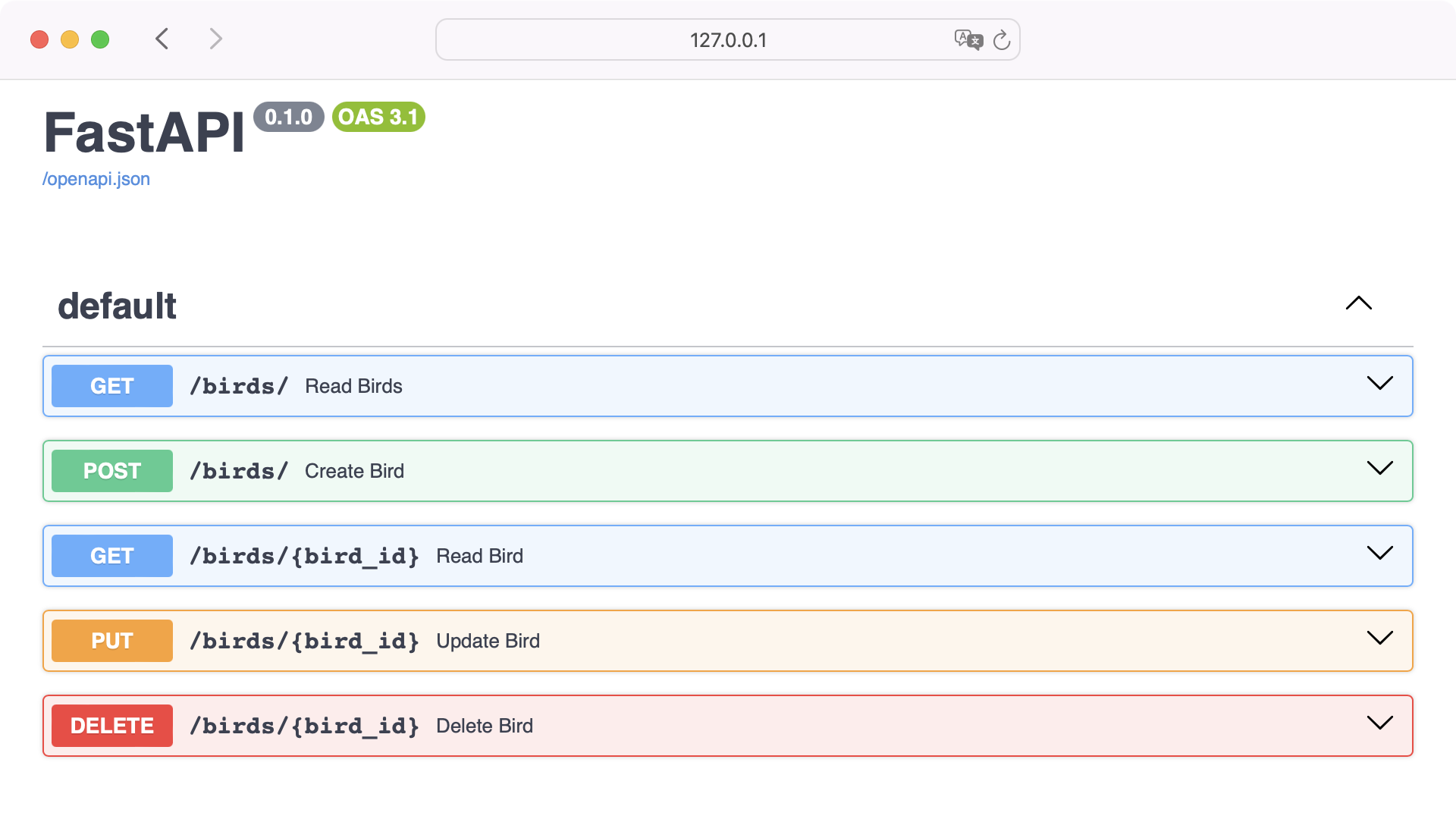
Task: Click the browser forward arrow
Action: click(x=216, y=39)
